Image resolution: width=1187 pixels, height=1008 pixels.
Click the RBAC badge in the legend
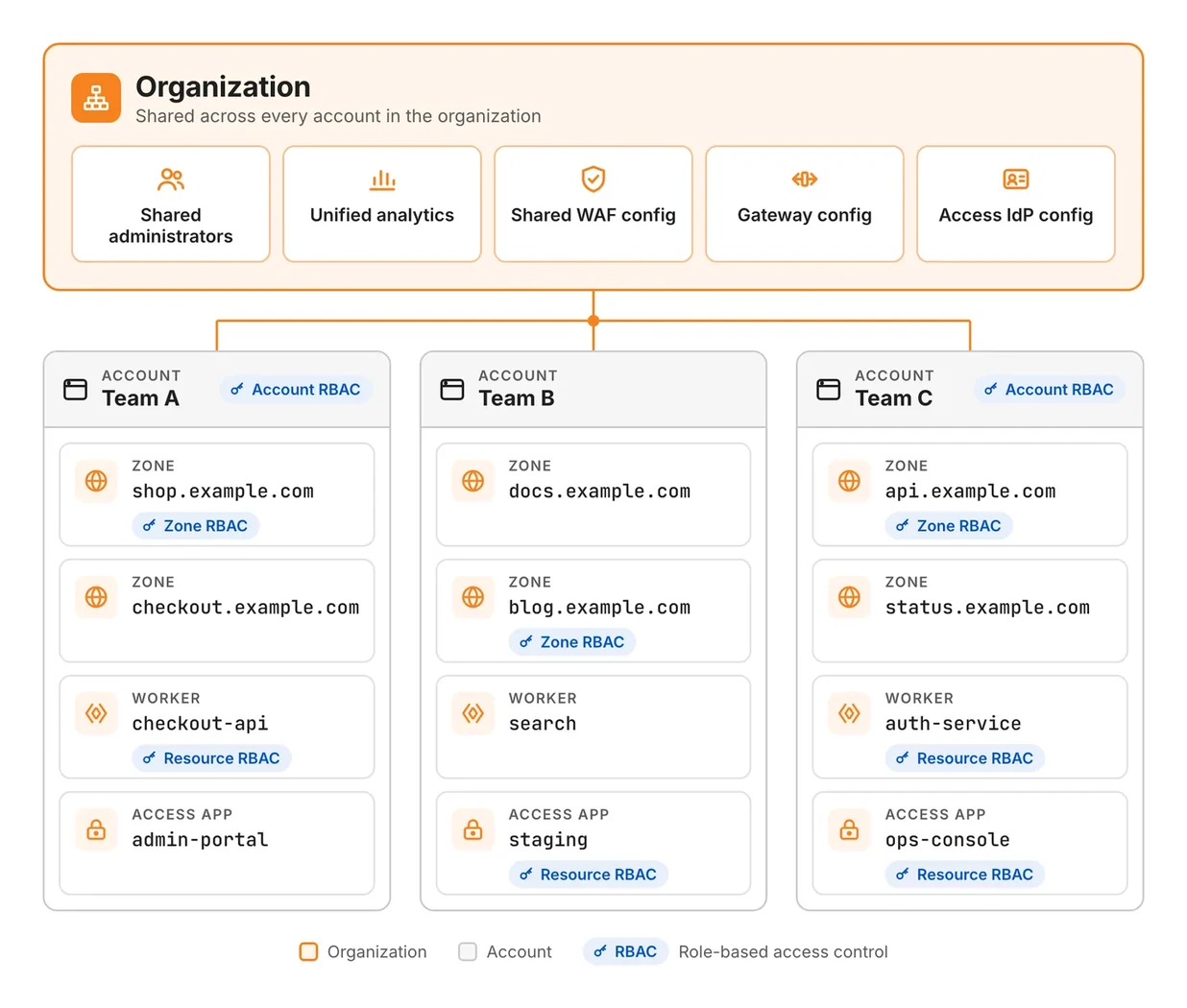625,951
